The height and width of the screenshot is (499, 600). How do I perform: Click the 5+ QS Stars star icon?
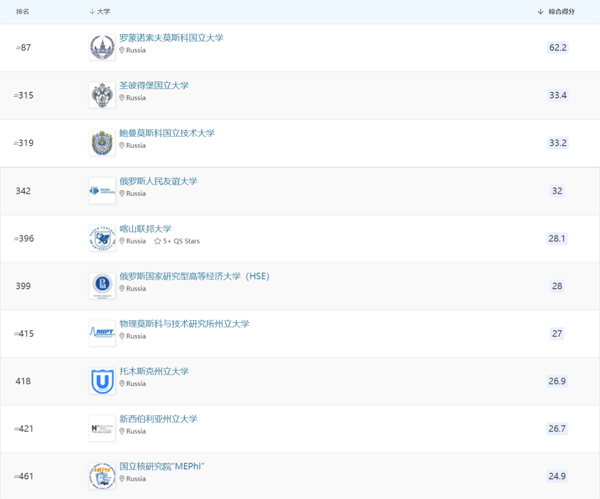pos(157,241)
